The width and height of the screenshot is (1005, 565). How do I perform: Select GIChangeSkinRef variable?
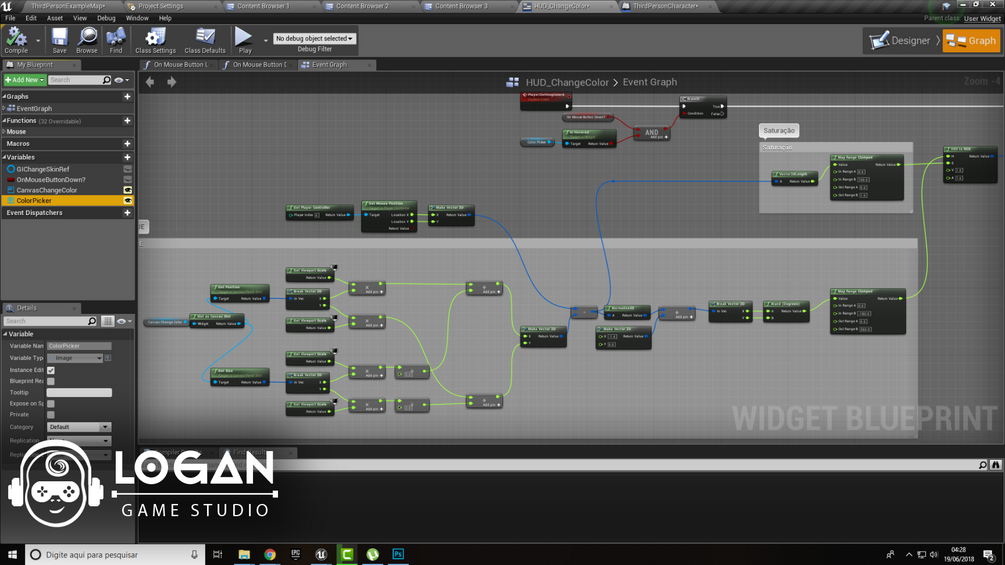pyautogui.click(x=42, y=169)
